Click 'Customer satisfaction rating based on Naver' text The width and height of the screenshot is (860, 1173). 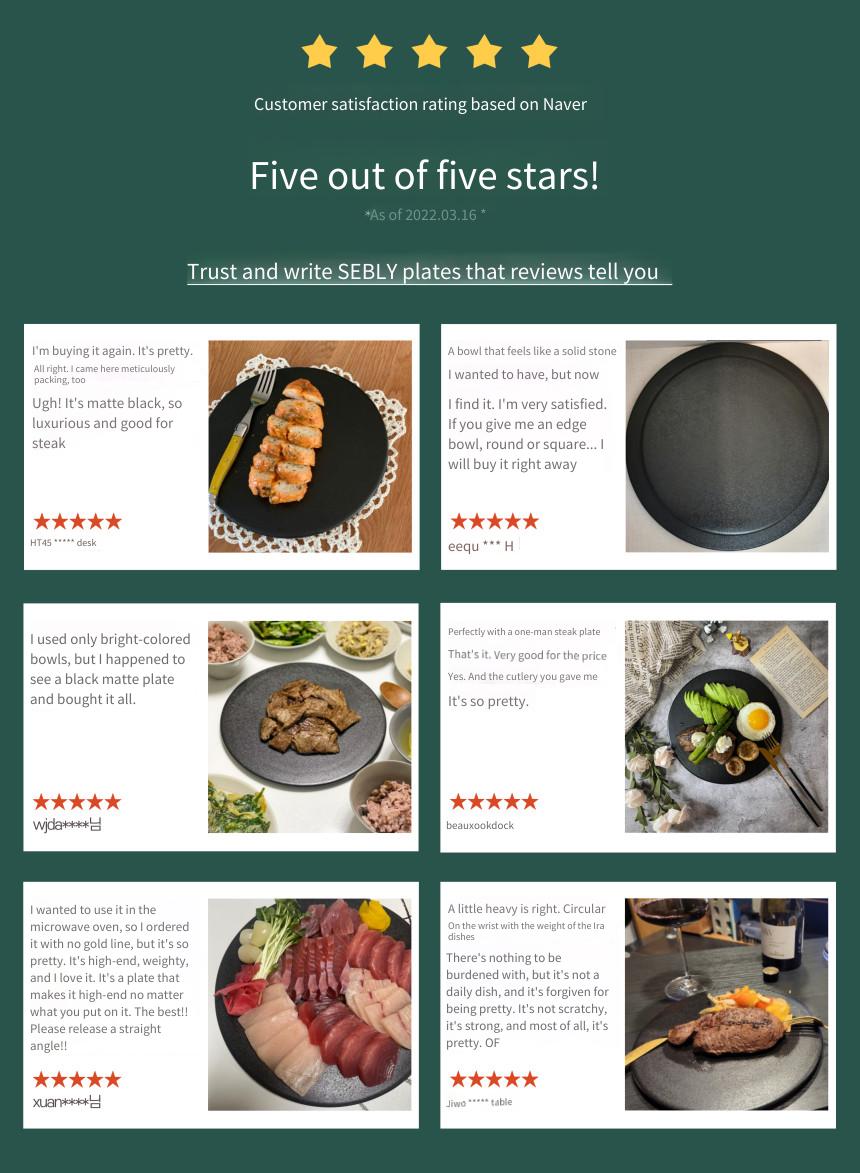pos(420,104)
